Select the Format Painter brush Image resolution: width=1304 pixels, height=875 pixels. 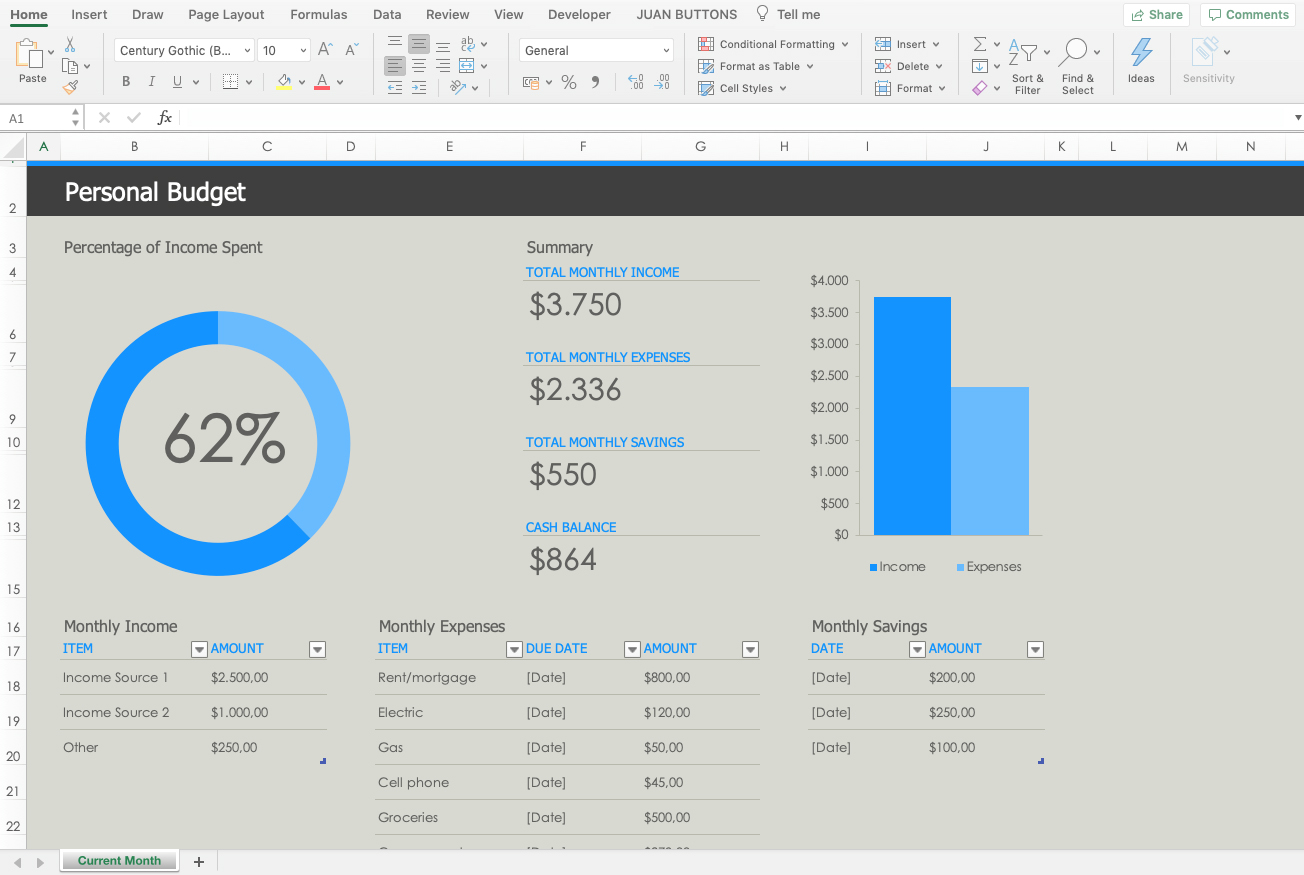pos(70,87)
